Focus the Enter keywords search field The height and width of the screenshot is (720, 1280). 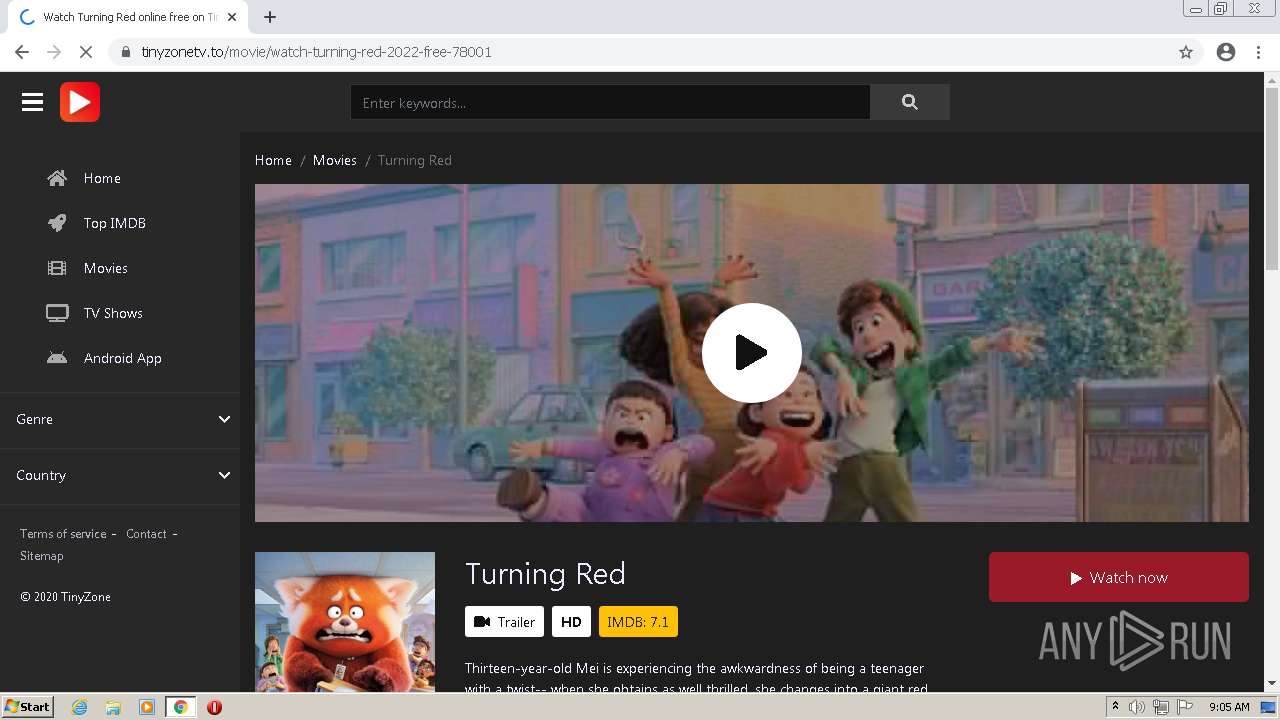[x=610, y=102]
